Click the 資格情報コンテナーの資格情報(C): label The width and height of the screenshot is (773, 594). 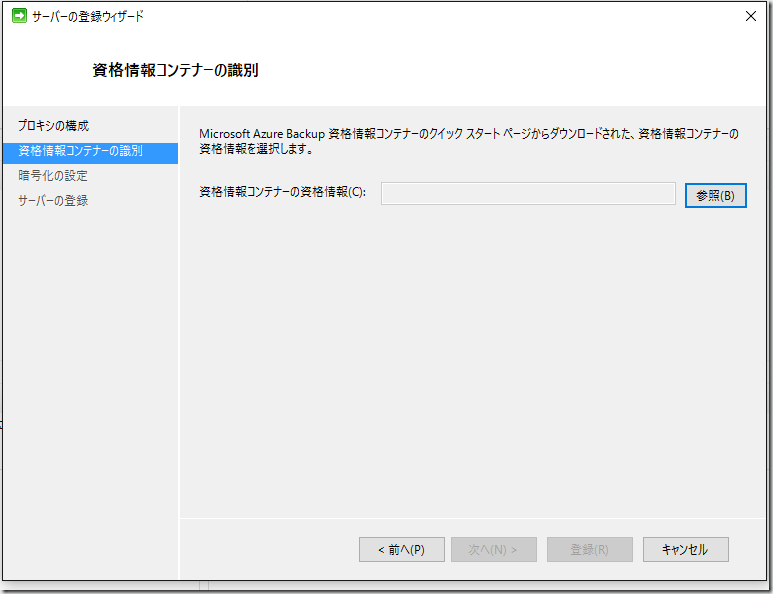[282, 192]
